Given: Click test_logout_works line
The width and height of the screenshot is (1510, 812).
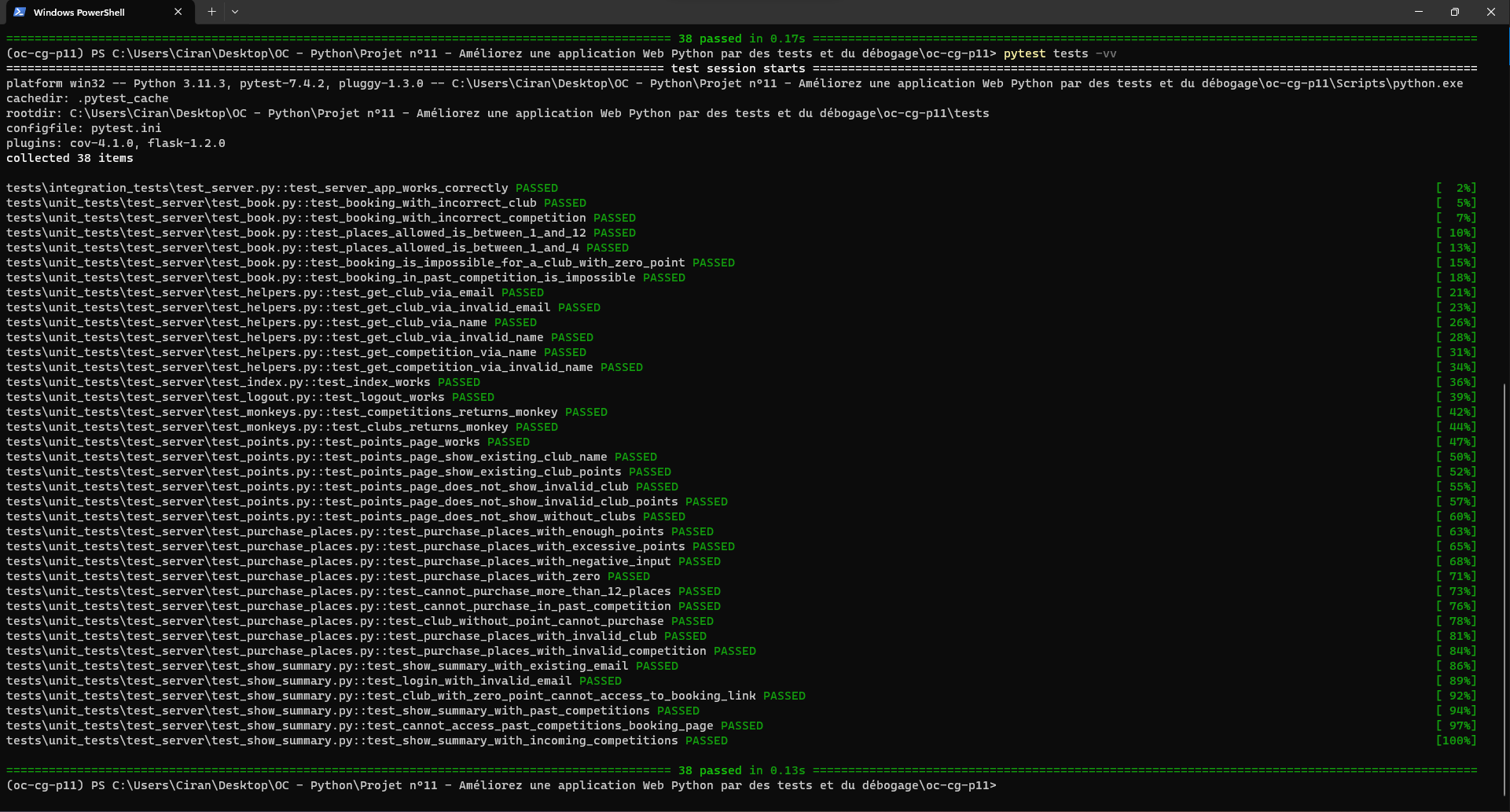Looking at the screenshot, I should 250,397.
